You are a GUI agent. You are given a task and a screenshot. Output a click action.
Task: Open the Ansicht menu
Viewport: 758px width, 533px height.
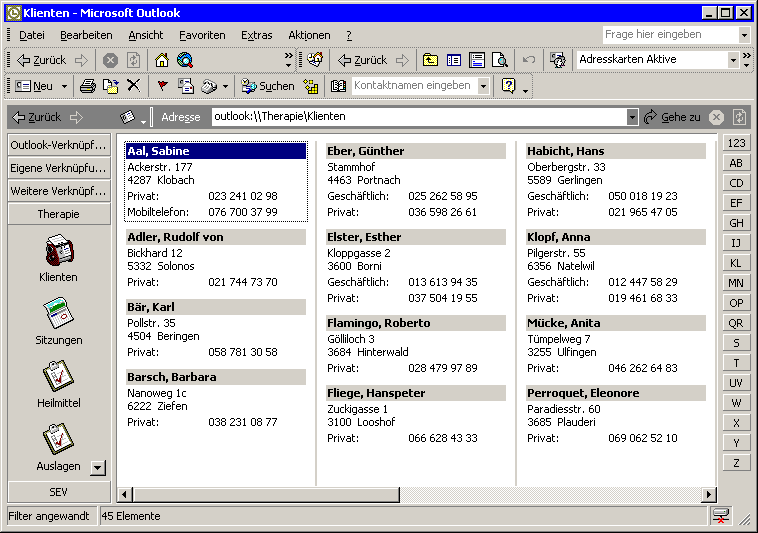point(146,35)
